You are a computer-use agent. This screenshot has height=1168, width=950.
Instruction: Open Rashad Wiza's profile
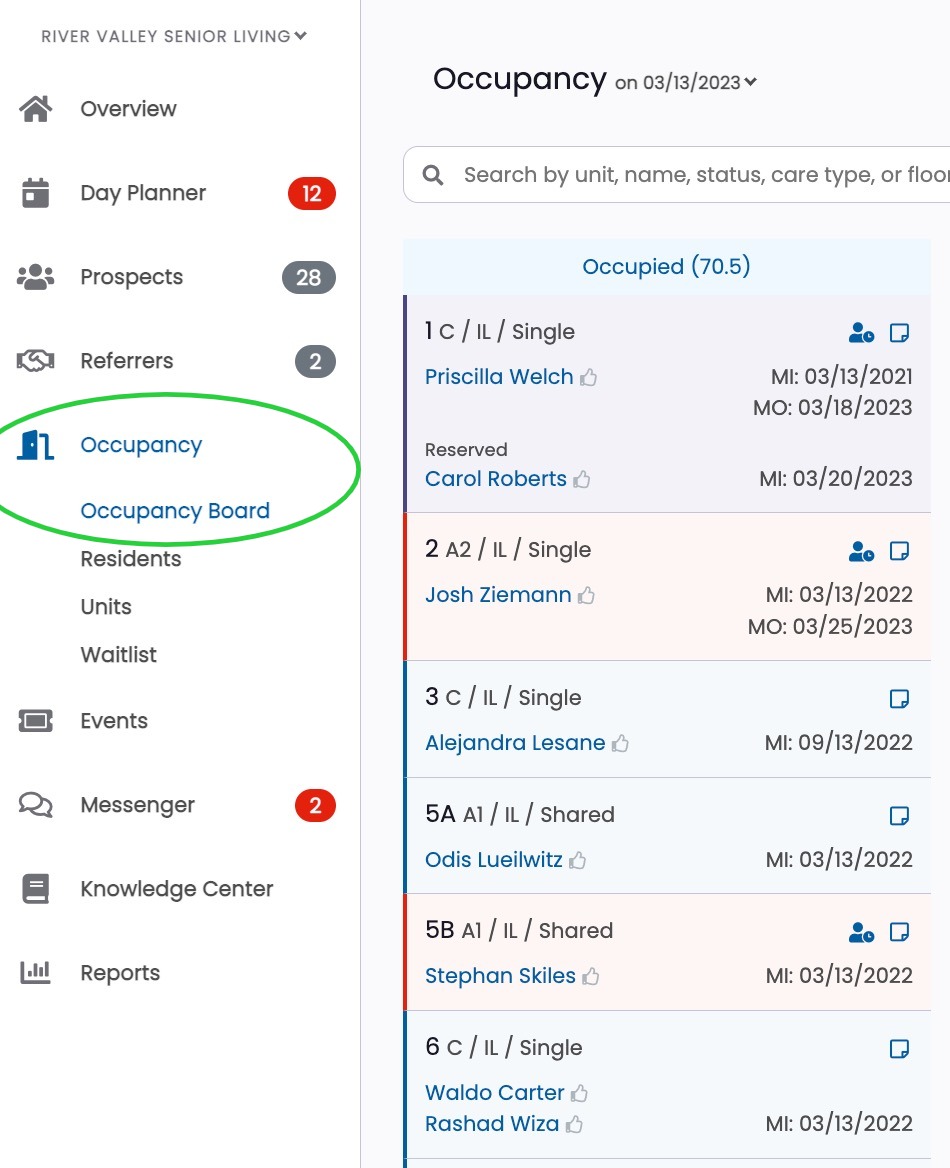492,1124
